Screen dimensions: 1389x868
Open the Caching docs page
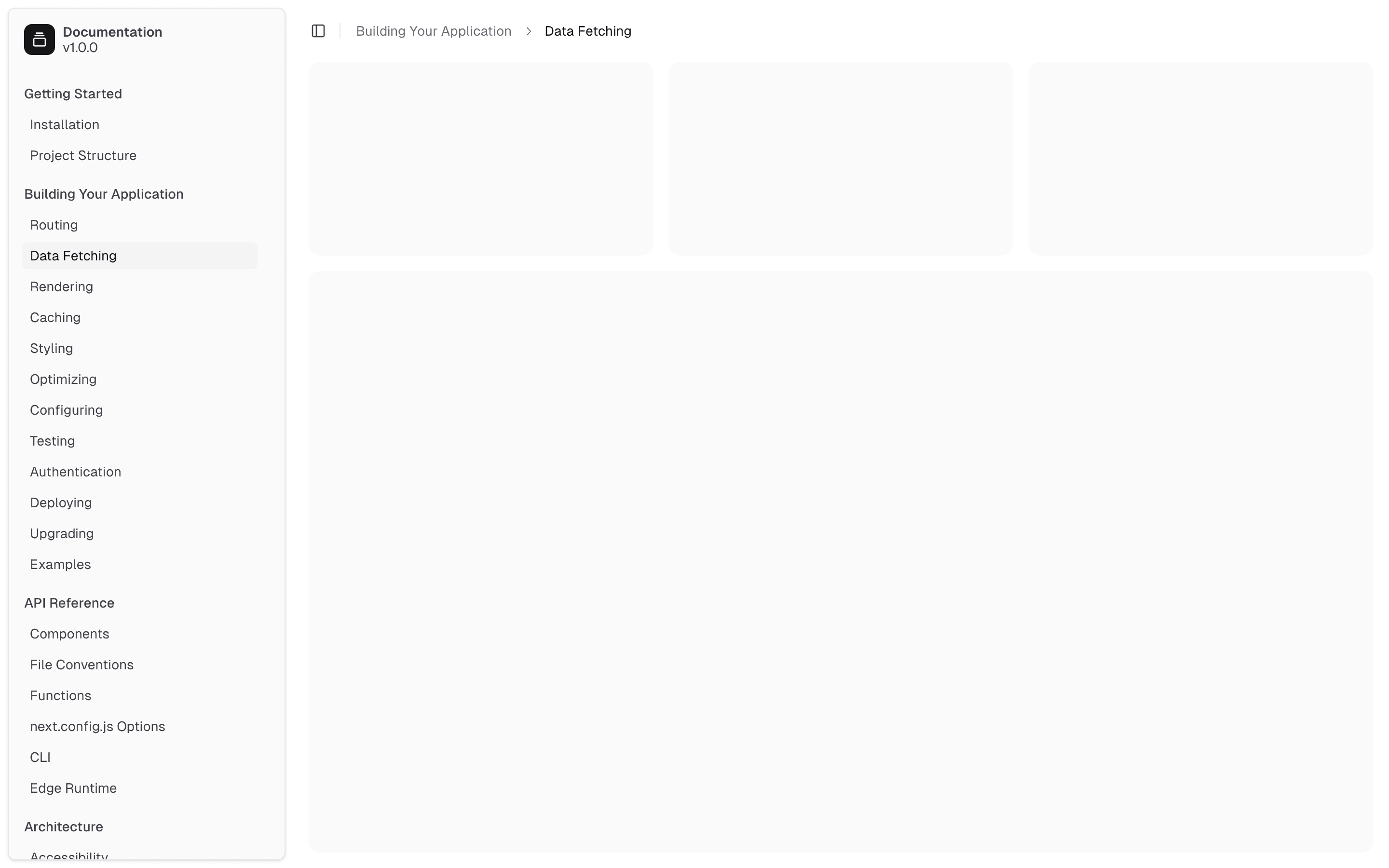55,317
